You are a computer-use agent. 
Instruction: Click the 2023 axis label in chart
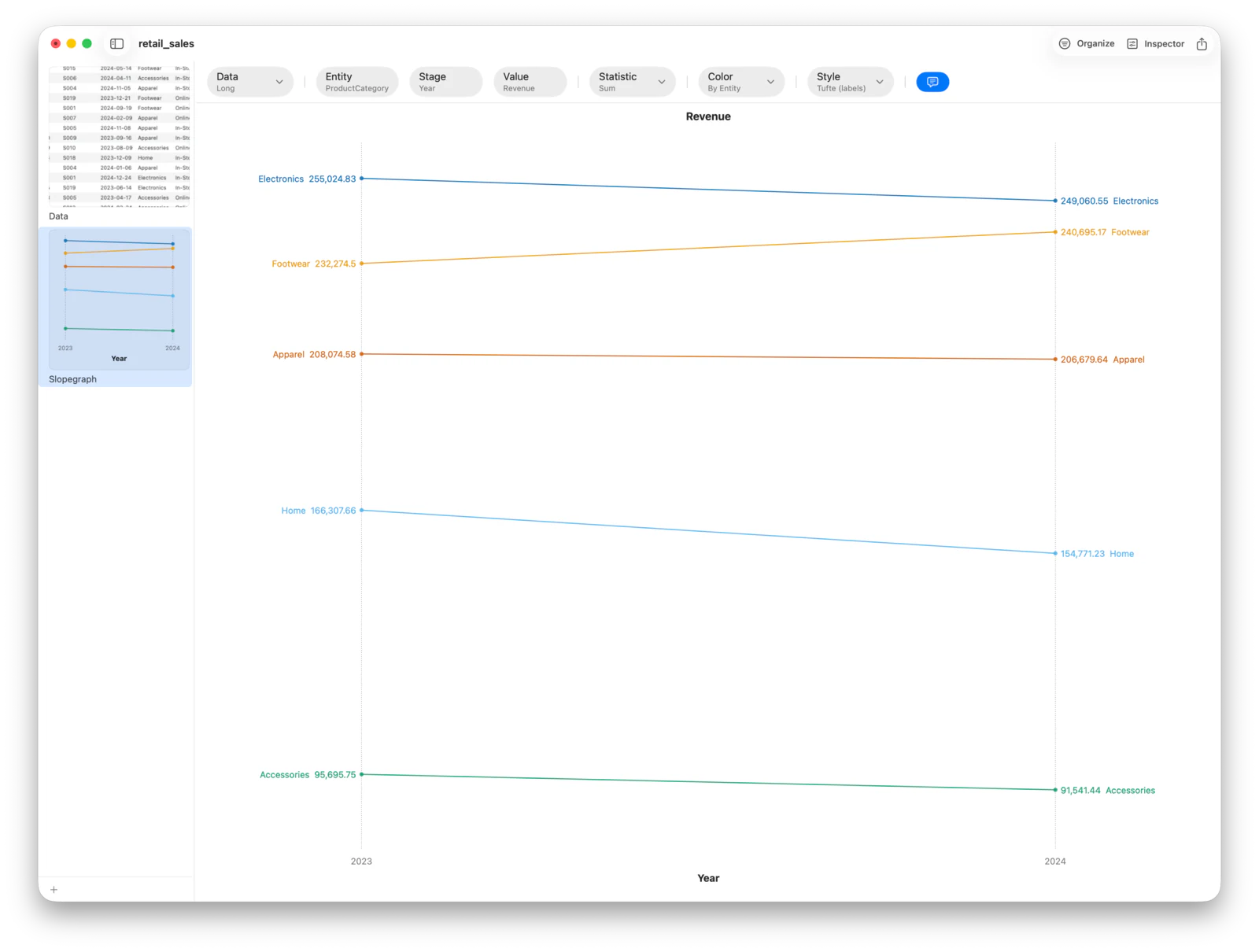(361, 862)
